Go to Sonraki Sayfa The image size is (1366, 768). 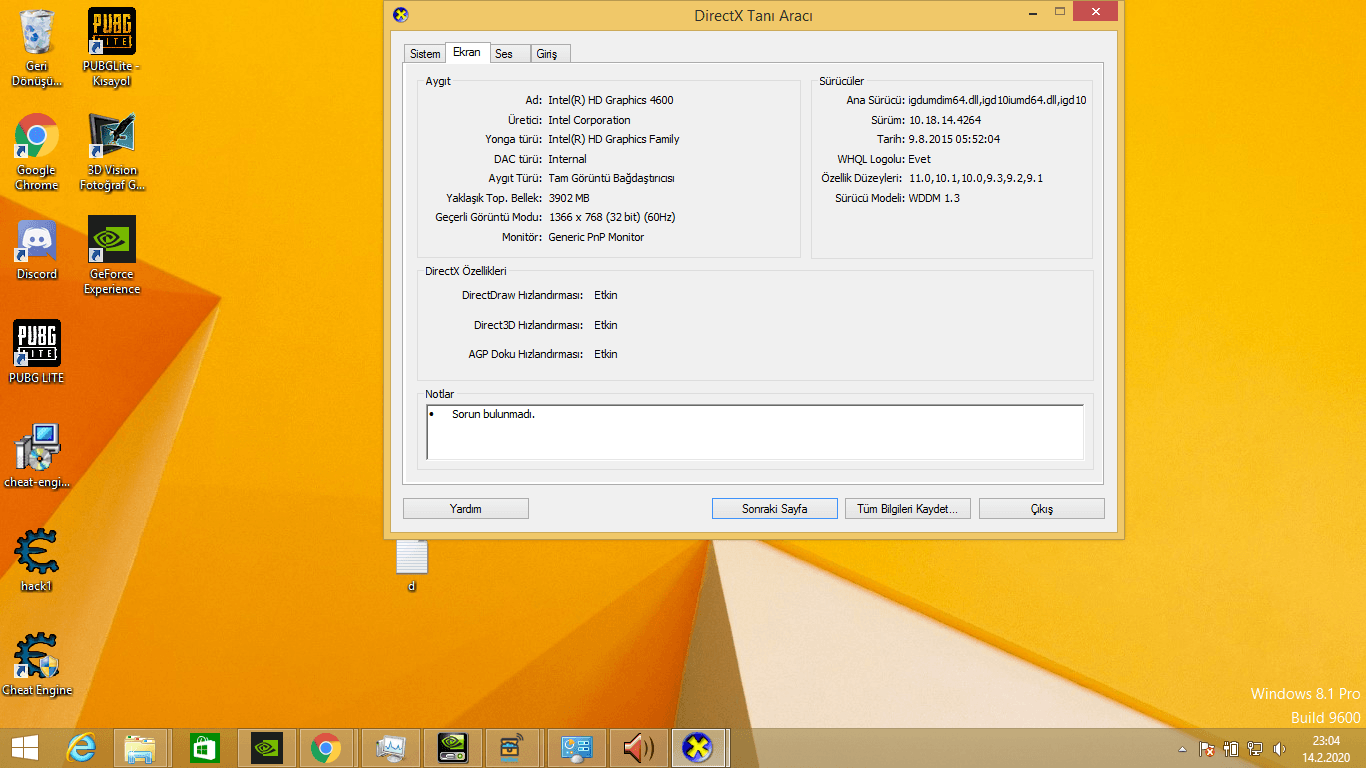pyautogui.click(x=775, y=509)
